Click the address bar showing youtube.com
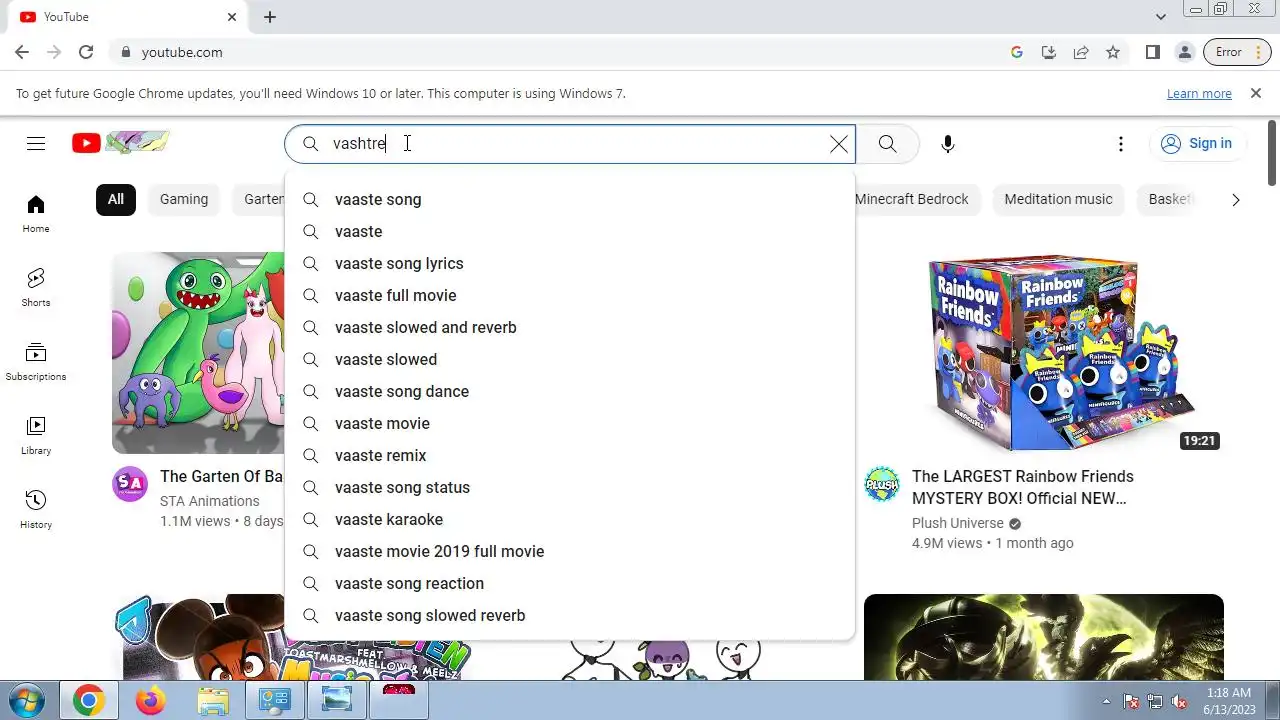The image size is (1280, 720). [x=560, y=52]
